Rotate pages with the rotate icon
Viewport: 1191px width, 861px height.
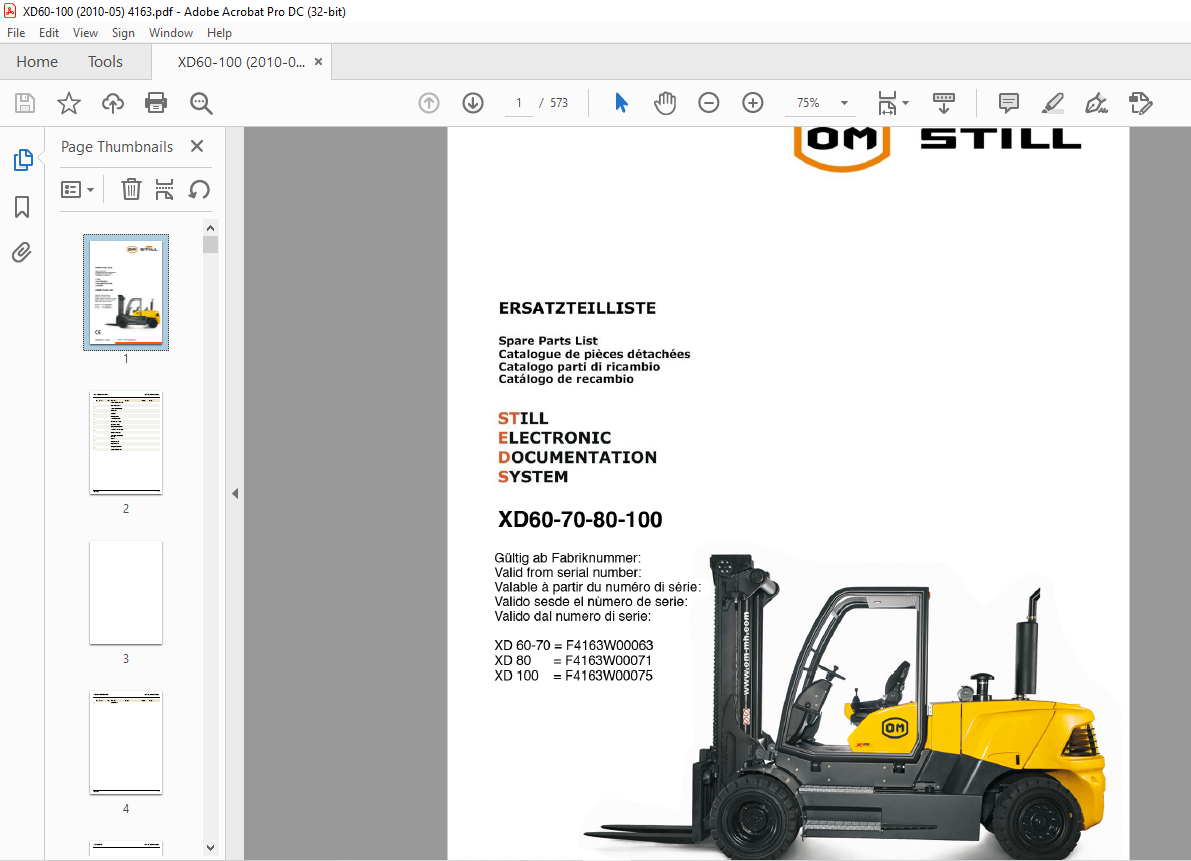199,189
